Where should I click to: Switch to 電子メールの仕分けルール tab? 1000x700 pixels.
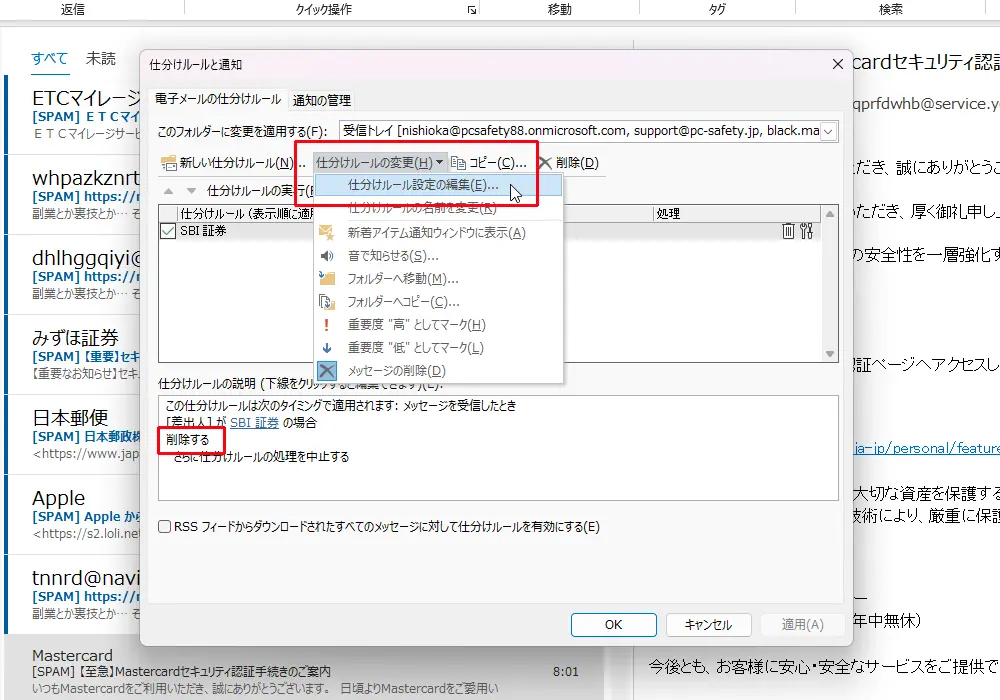(x=217, y=99)
